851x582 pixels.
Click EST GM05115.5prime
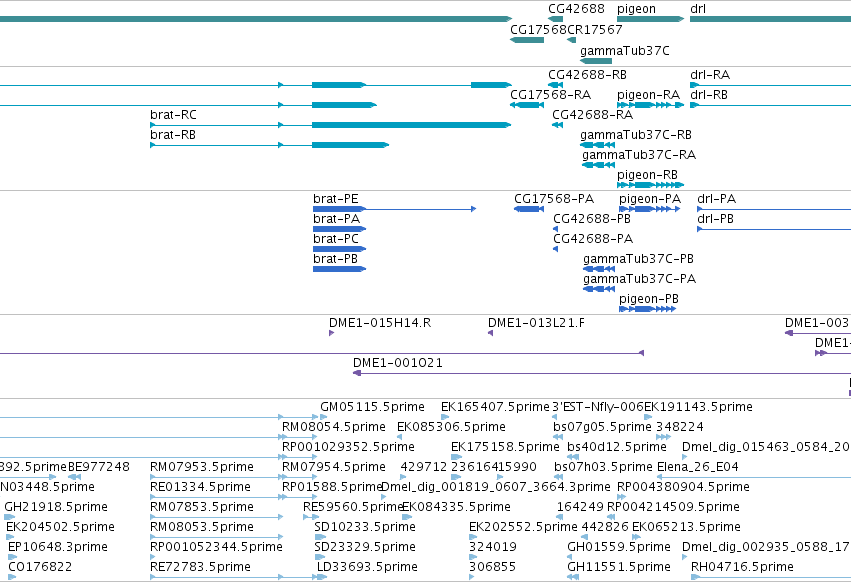click(x=372, y=407)
